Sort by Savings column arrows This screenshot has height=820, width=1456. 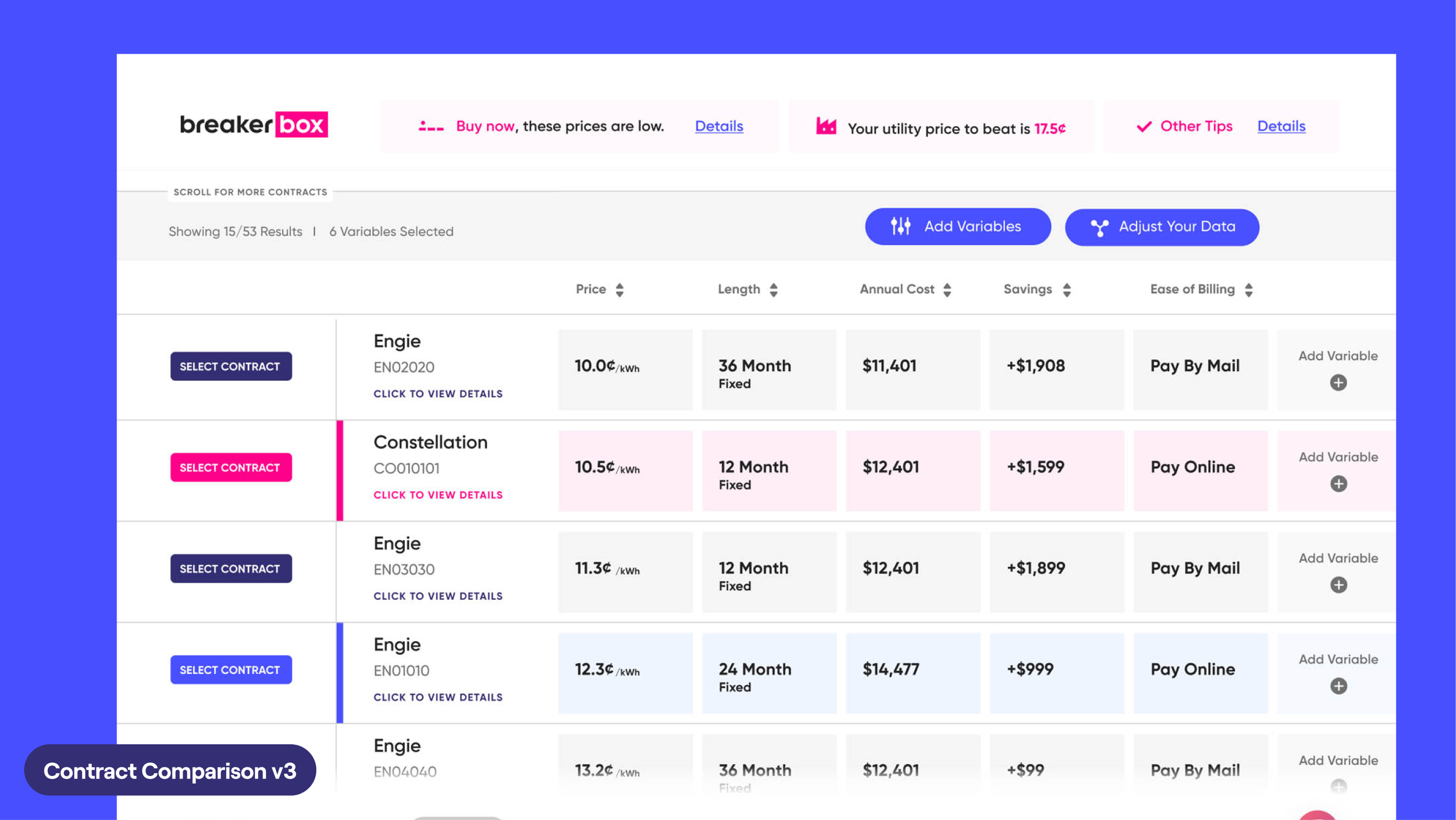point(1067,290)
